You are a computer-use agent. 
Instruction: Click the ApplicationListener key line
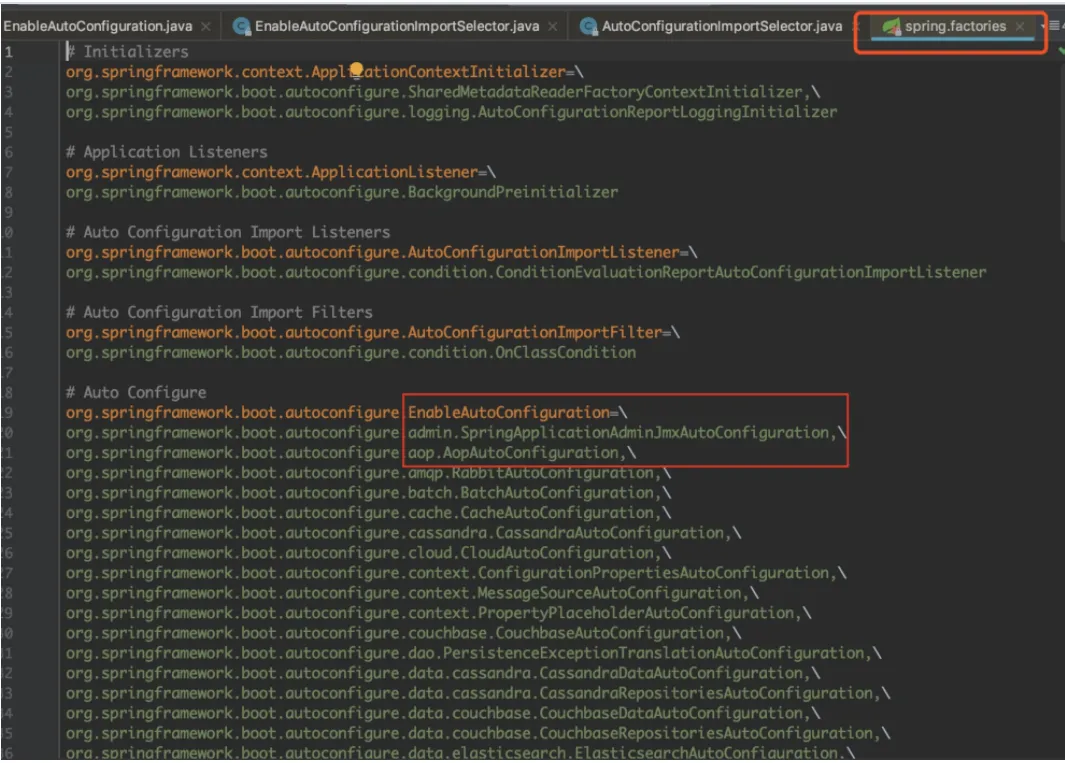(281, 172)
